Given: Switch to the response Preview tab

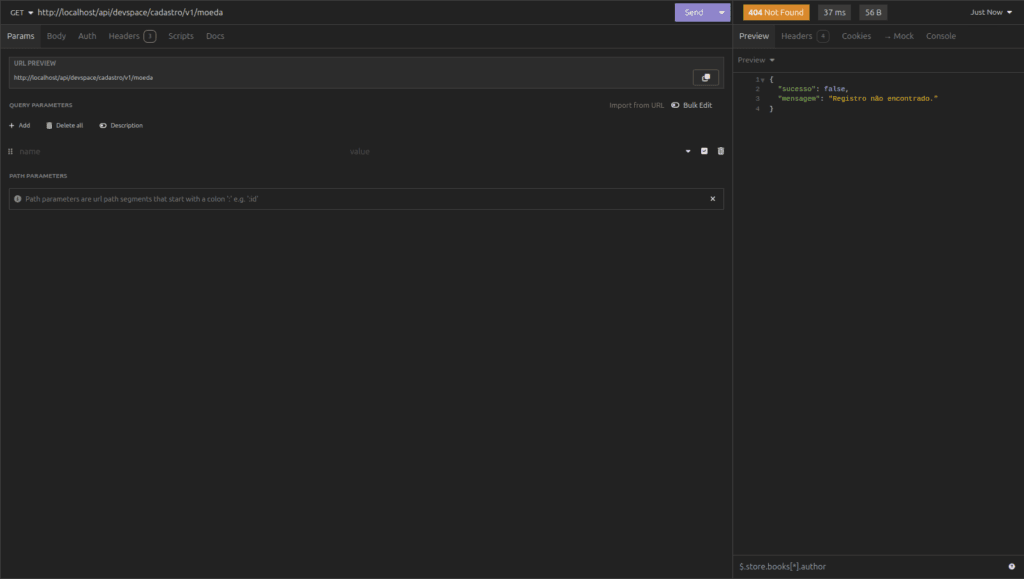Looking at the screenshot, I should 754,36.
